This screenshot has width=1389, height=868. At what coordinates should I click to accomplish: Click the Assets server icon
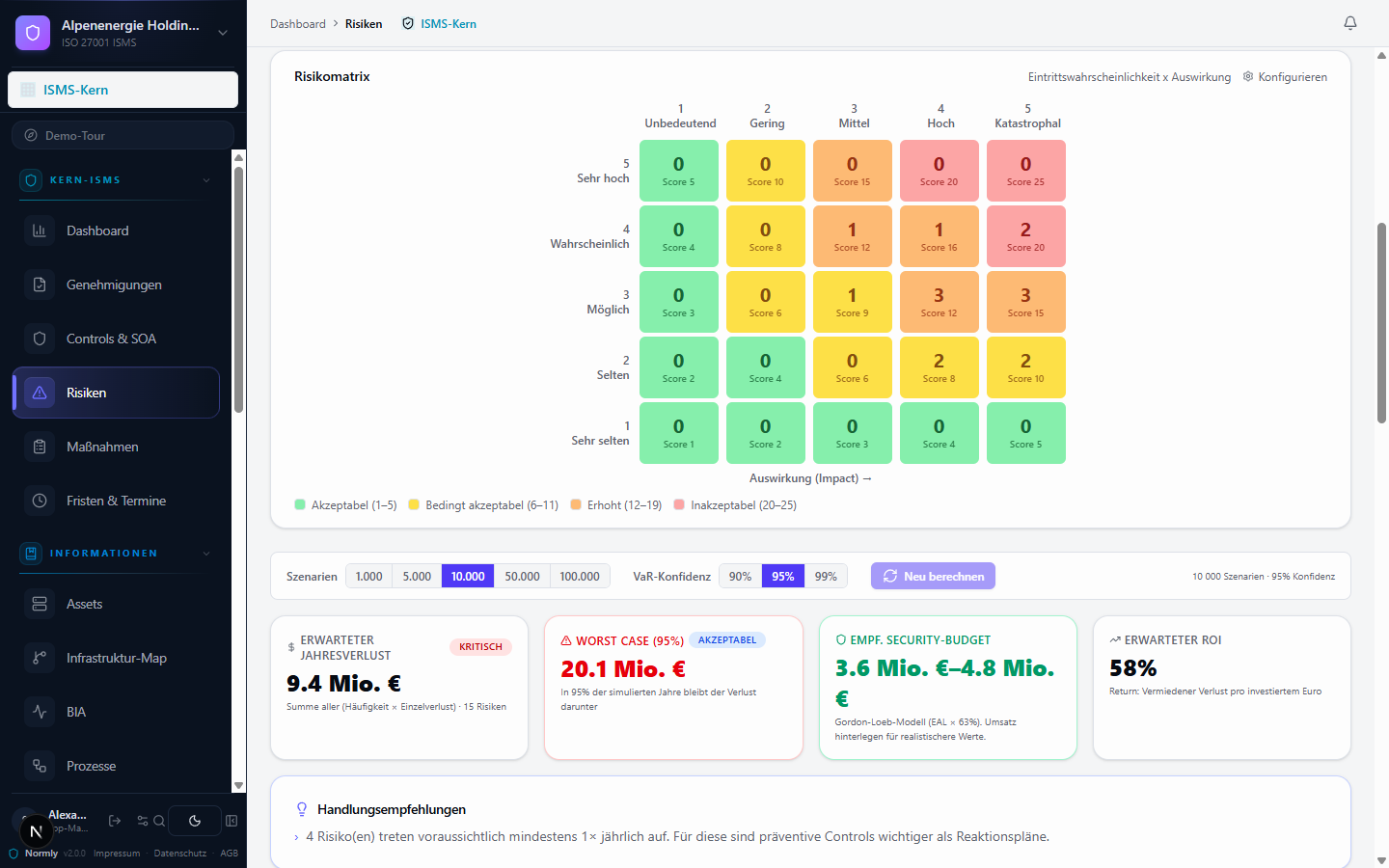point(40,604)
